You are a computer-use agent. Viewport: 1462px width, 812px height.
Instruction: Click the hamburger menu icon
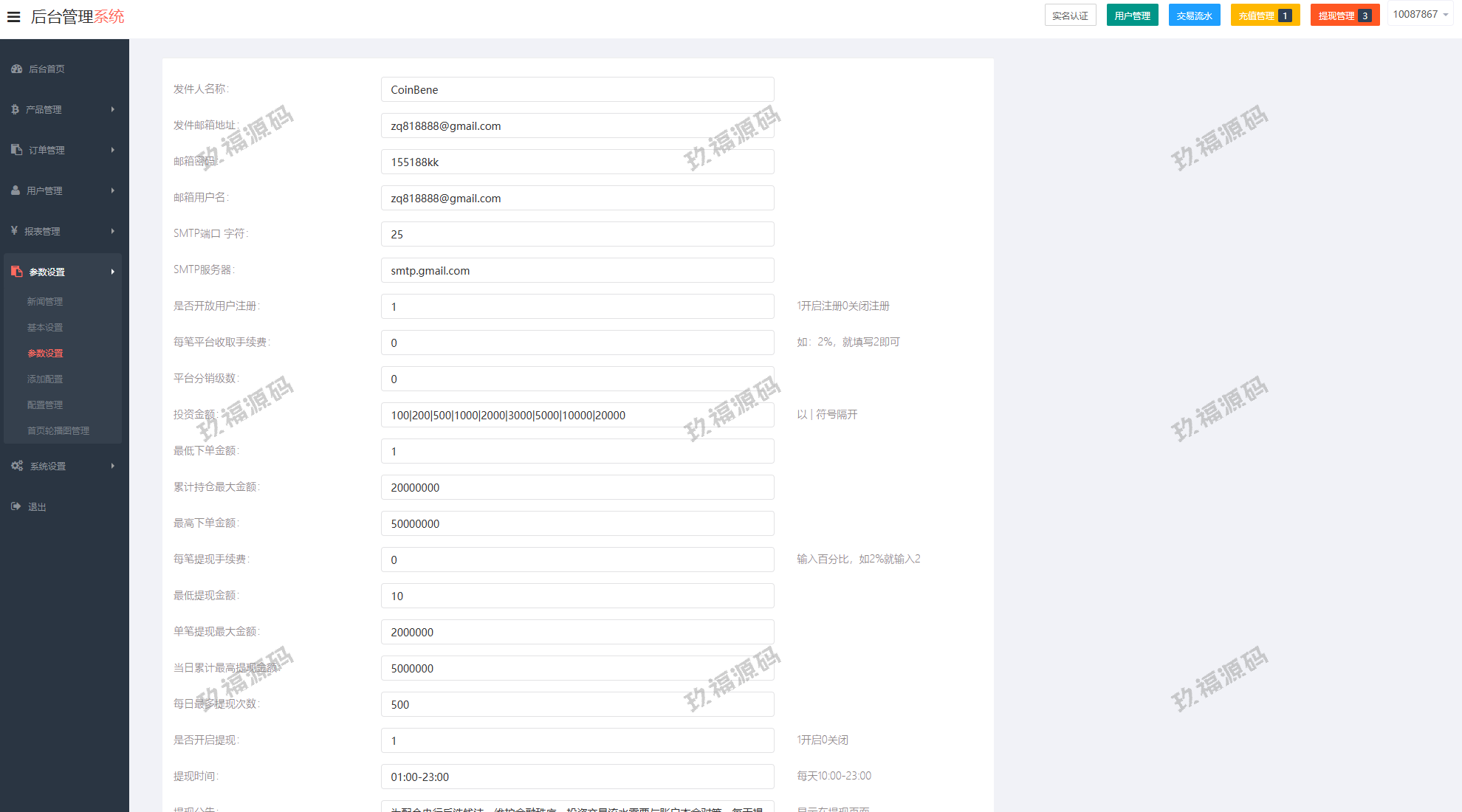tap(13, 16)
